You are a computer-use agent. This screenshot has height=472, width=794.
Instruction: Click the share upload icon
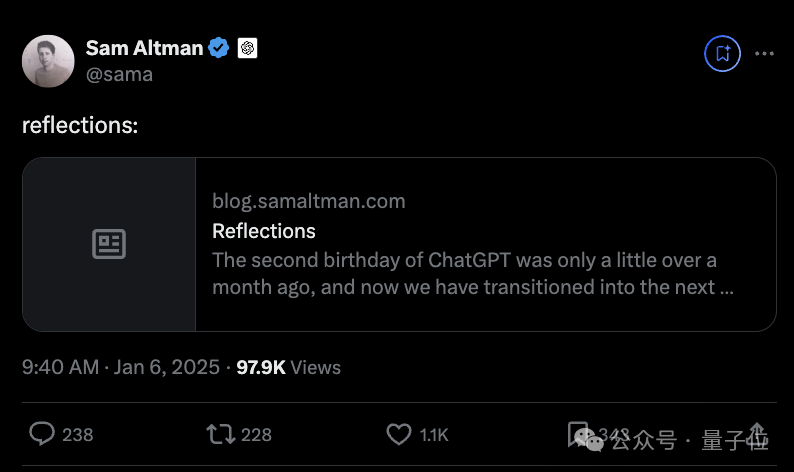pos(756,433)
